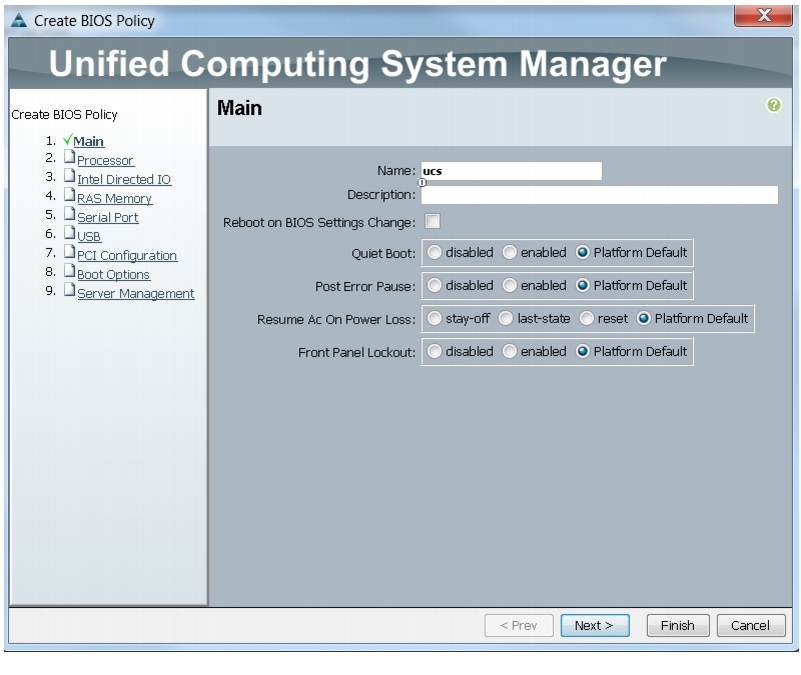Click the page icon next to Boot Options
This screenshot has width=801, height=675.
coord(69,270)
